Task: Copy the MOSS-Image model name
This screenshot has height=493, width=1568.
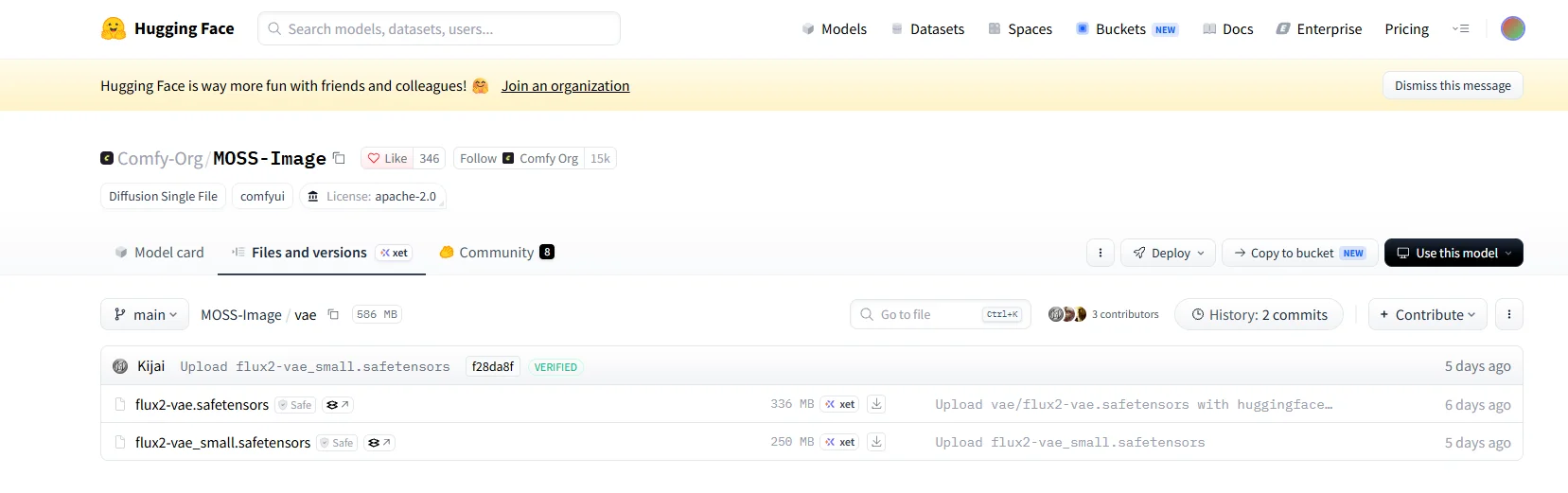Action: [x=339, y=159]
